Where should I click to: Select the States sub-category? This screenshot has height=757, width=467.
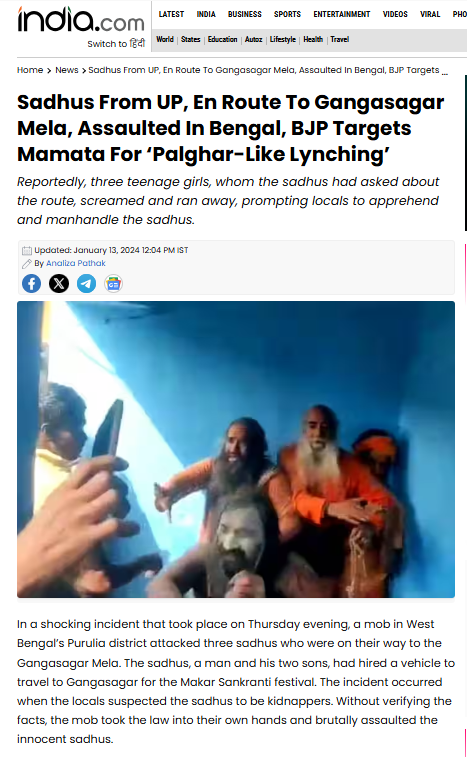click(x=190, y=39)
